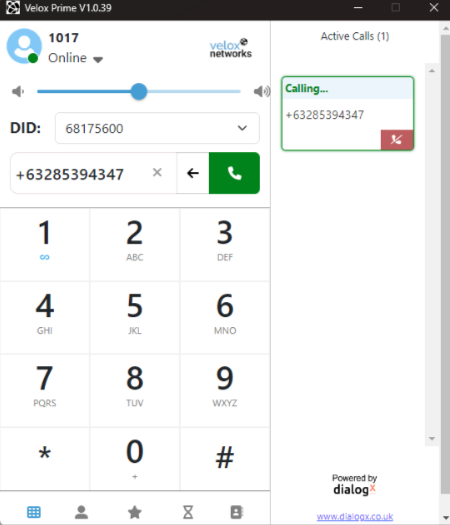Tap the # key on the keypad

pyautogui.click(x=225, y=458)
